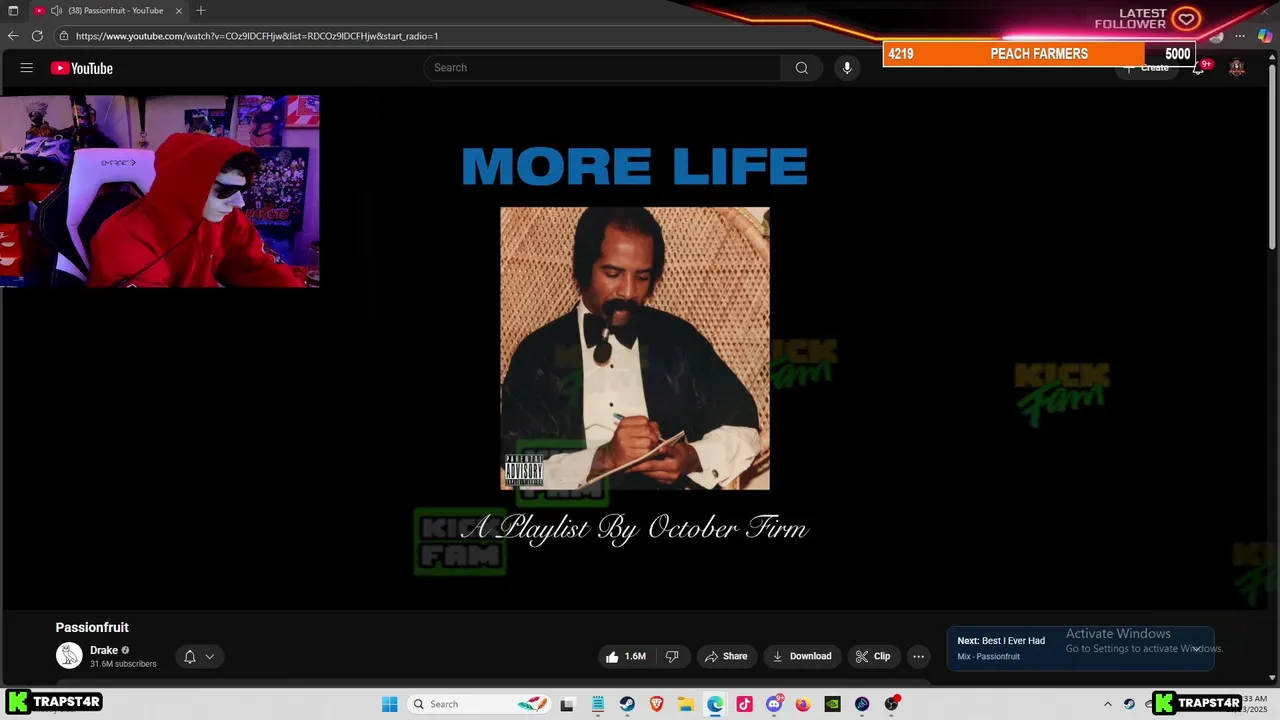Viewport: 1280px width, 720px height.
Task: Focus the YouTube search field
Action: coord(602,68)
